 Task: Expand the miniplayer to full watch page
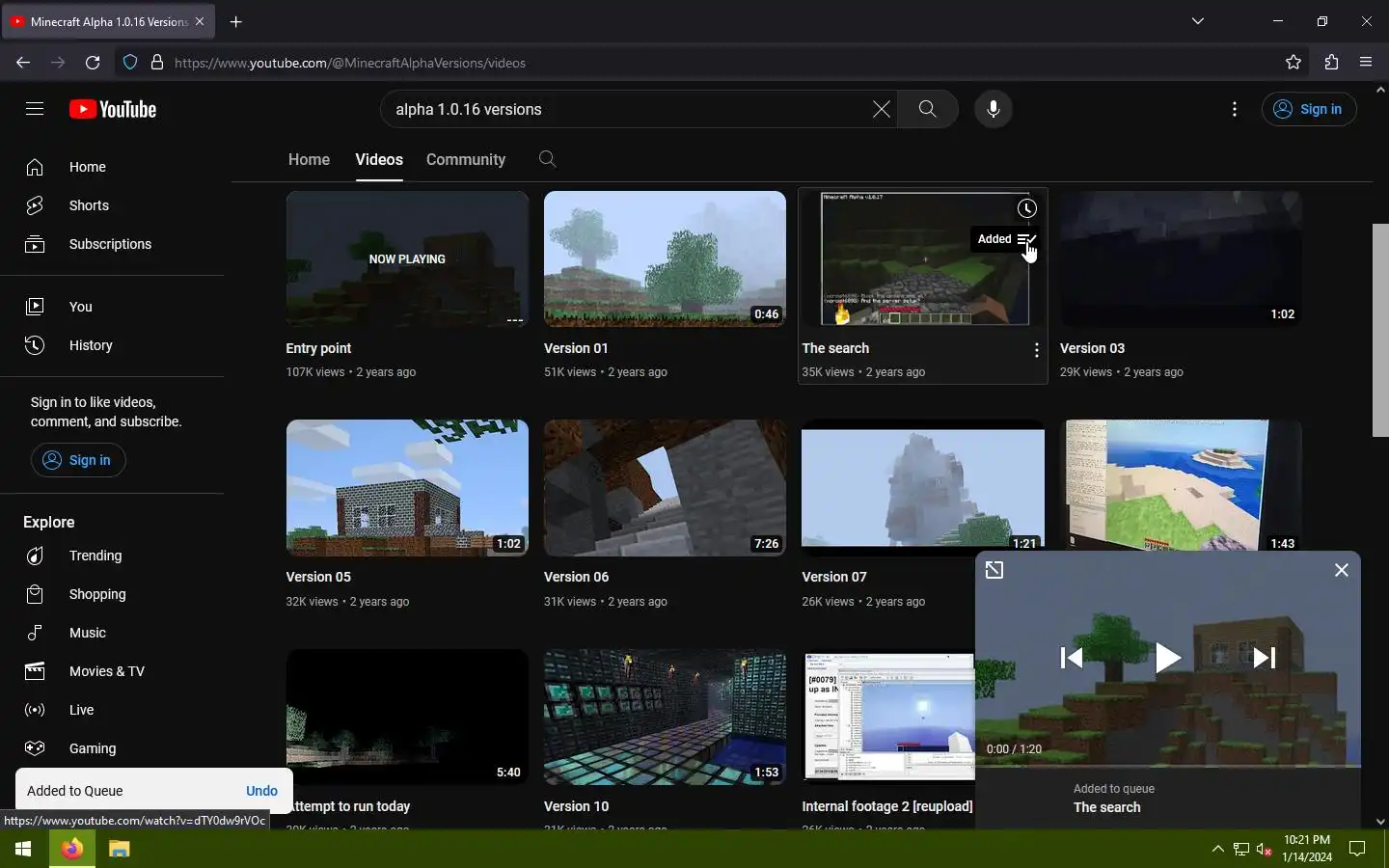pos(994,570)
